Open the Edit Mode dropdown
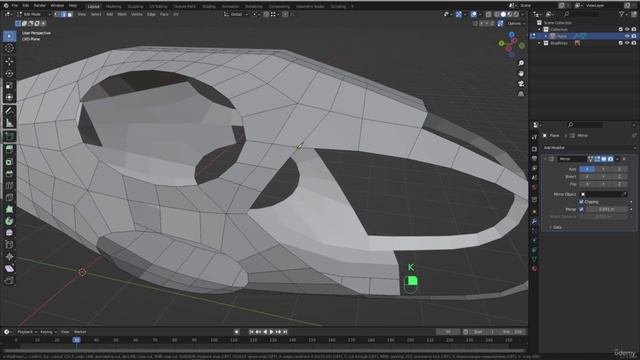Viewport: 640px width, 360px height. tap(33, 14)
